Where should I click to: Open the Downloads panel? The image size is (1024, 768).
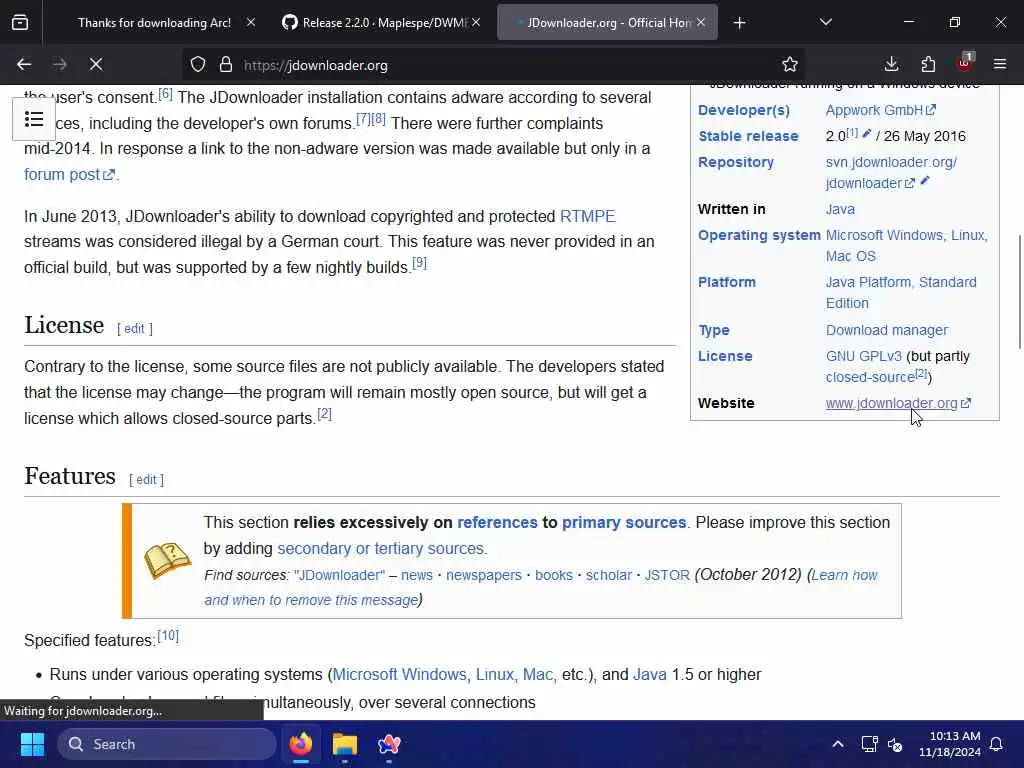(x=891, y=65)
